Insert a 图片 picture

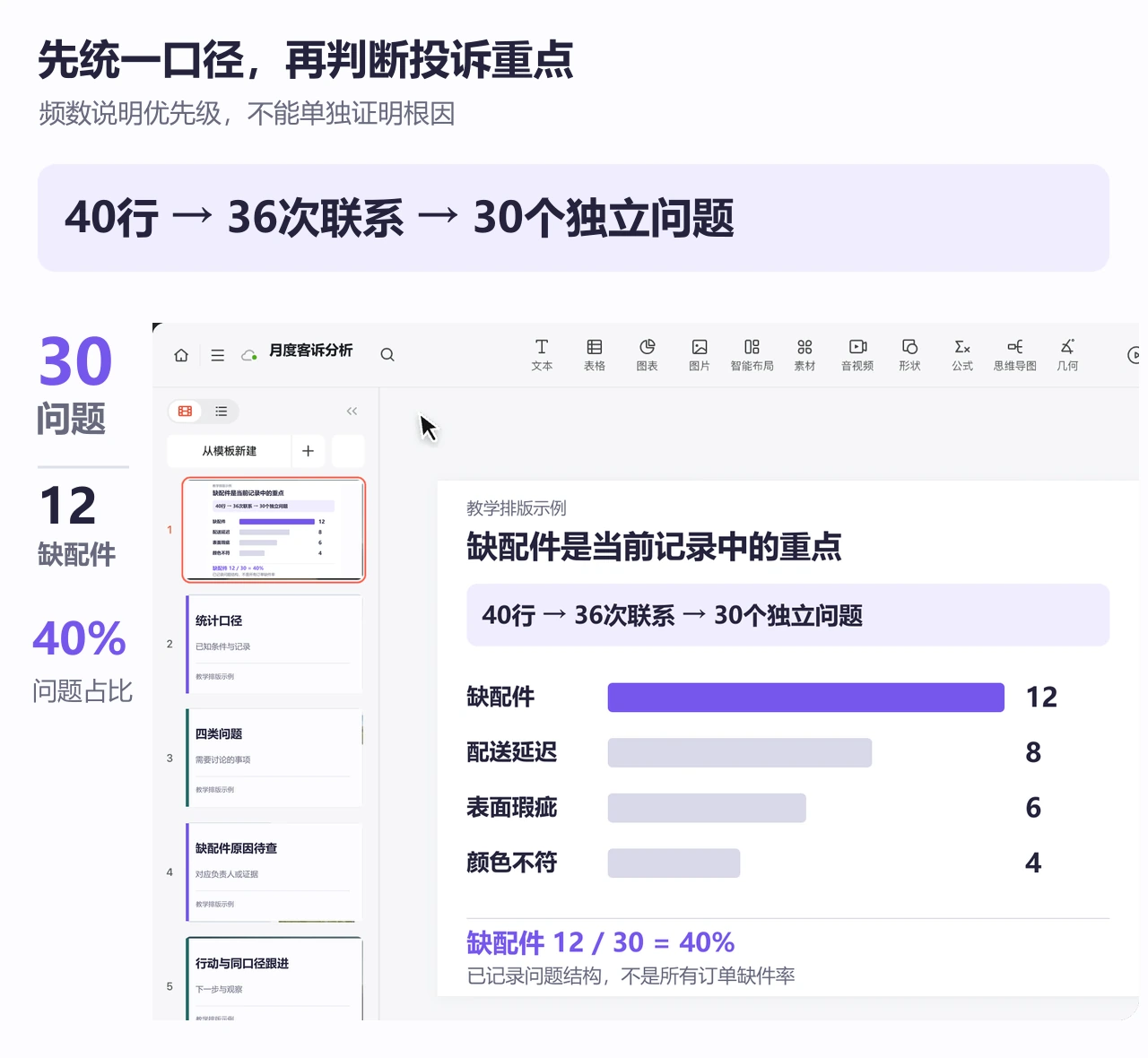(x=700, y=355)
